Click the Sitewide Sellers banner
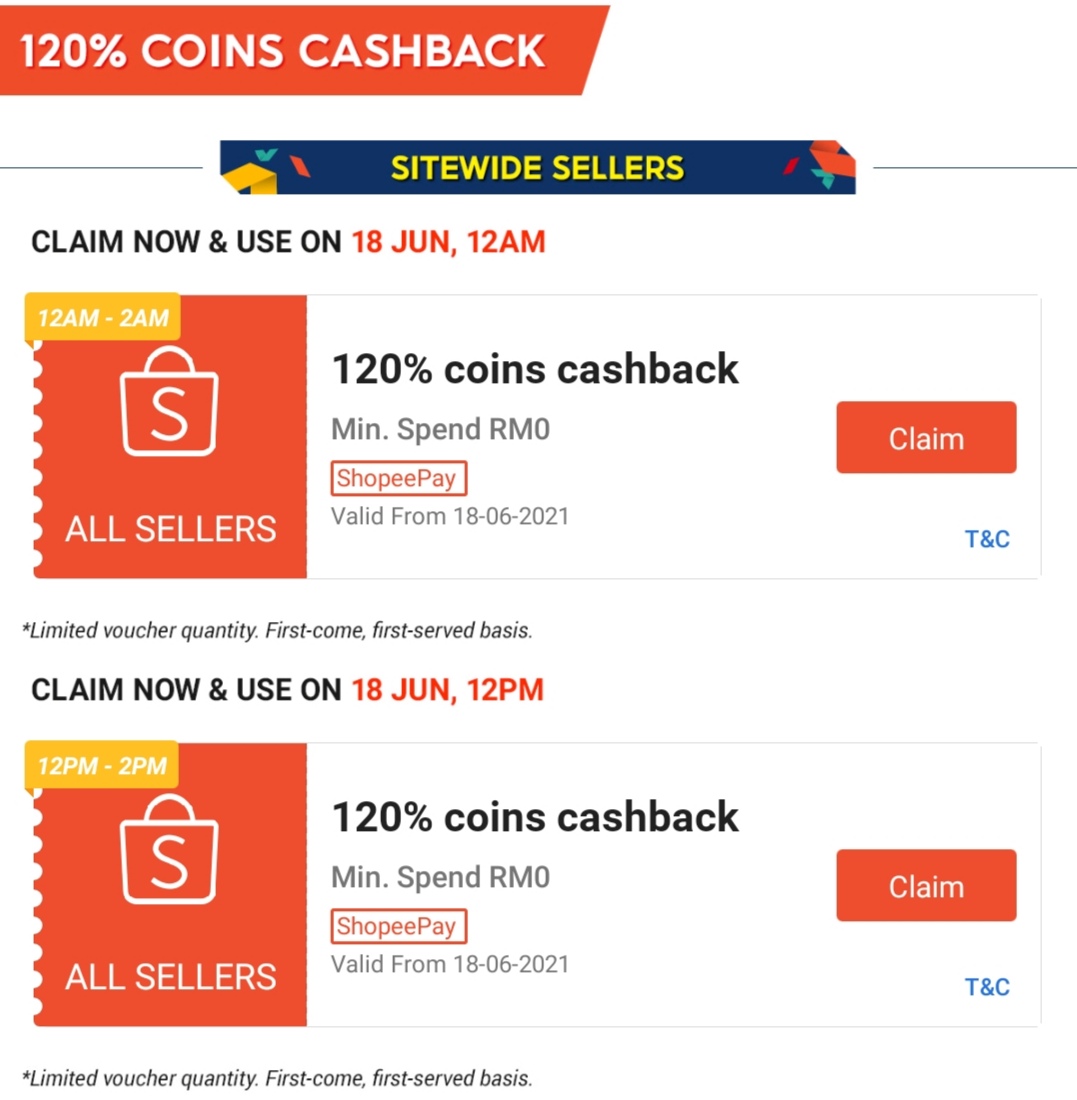Image resolution: width=1077 pixels, height=1100 pixels. (537, 167)
